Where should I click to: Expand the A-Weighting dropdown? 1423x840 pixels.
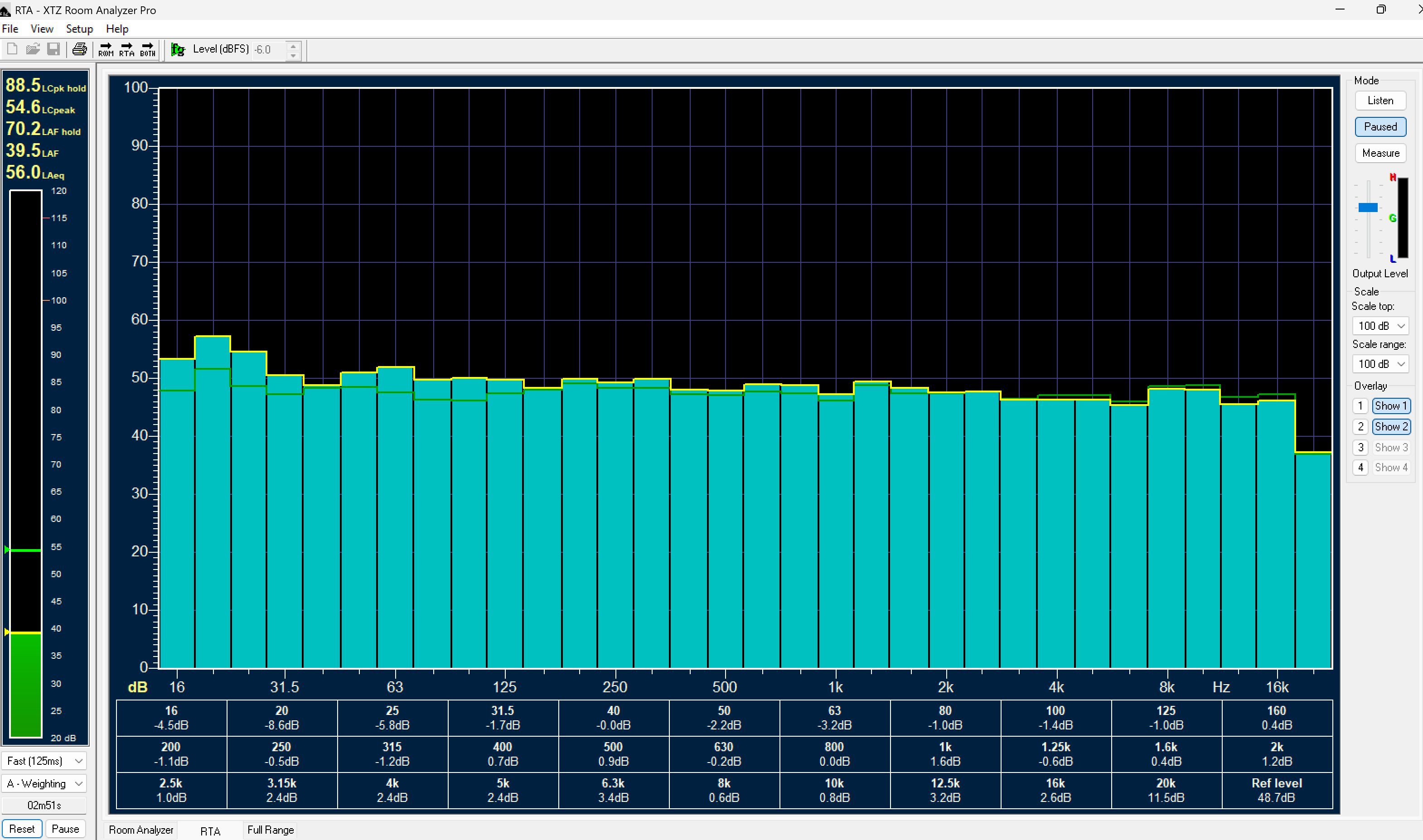pyautogui.click(x=44, y=783)
